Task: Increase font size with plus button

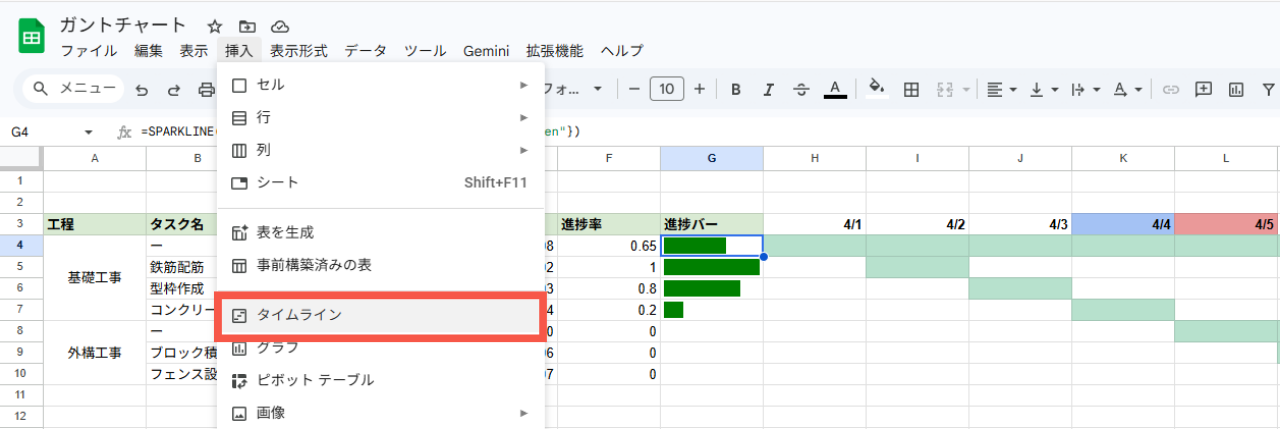Action: (699, 89)
